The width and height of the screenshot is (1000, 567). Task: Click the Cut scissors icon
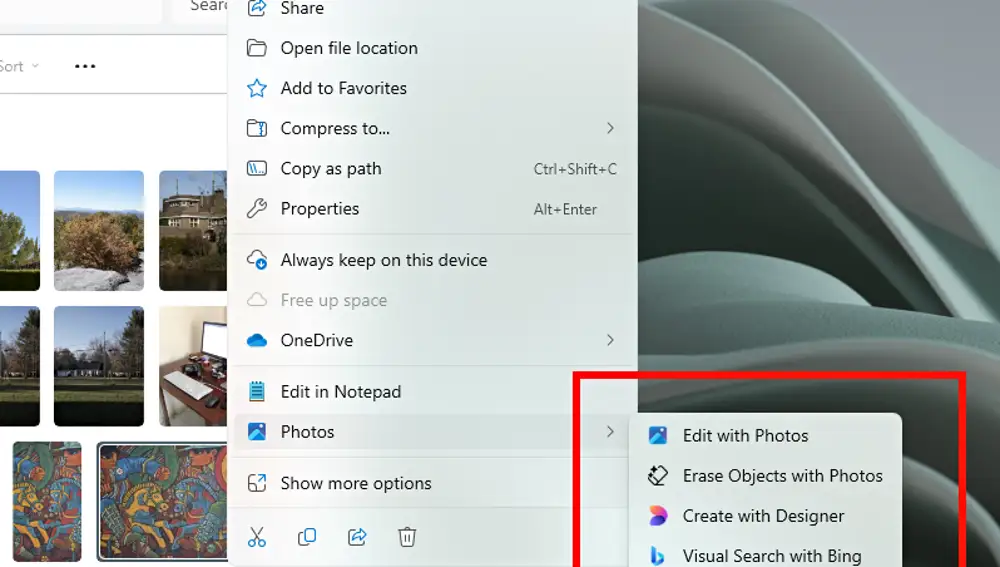click(x=256, y=537)
